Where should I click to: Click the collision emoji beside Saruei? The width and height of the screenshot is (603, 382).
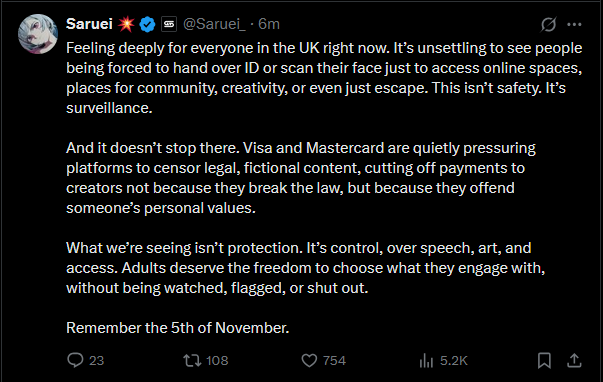[126, 24]
